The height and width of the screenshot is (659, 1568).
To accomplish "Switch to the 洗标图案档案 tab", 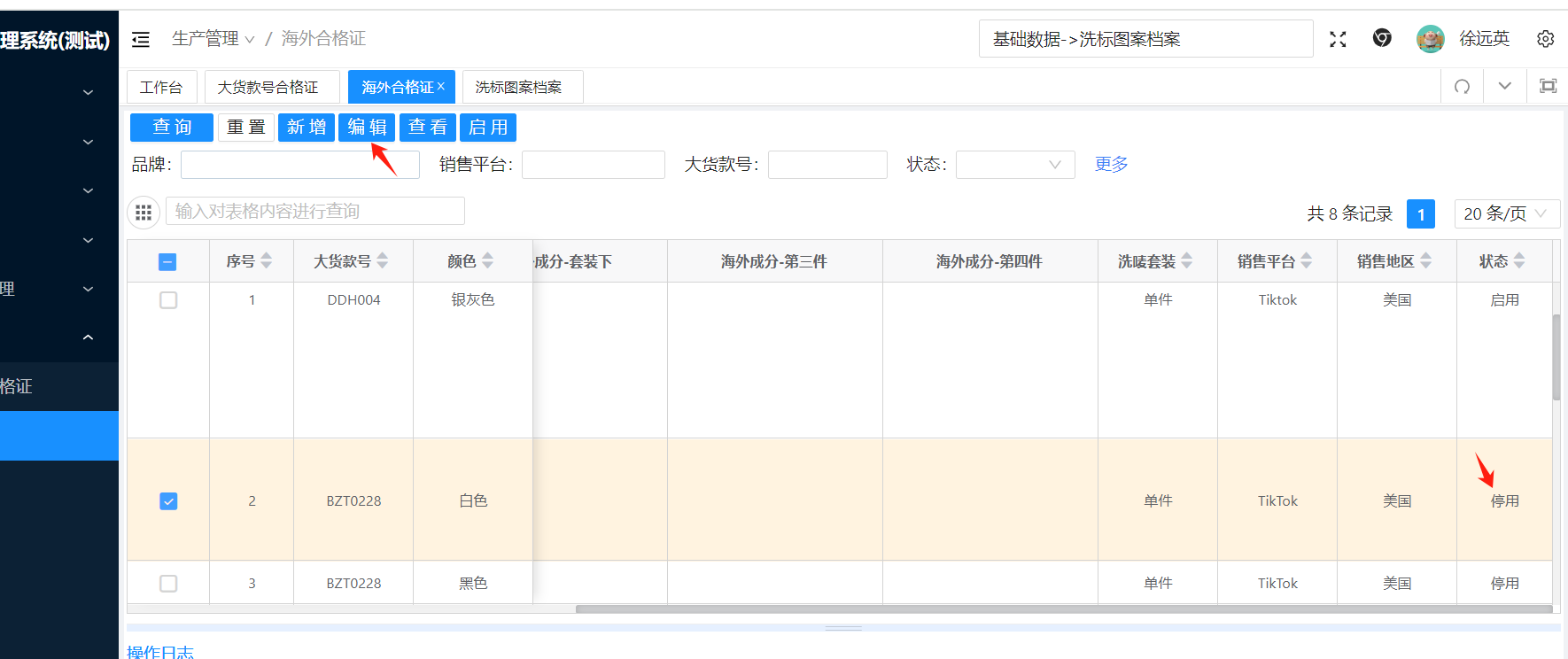I will [x=518, y=88].
